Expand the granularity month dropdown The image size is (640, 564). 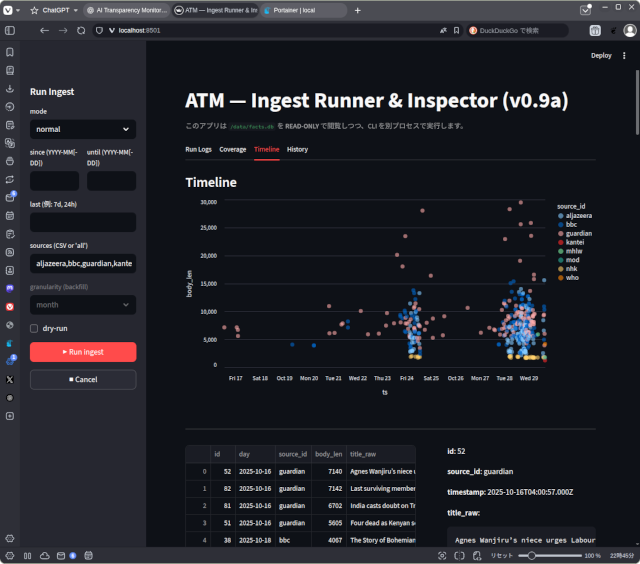coord(83,305)
